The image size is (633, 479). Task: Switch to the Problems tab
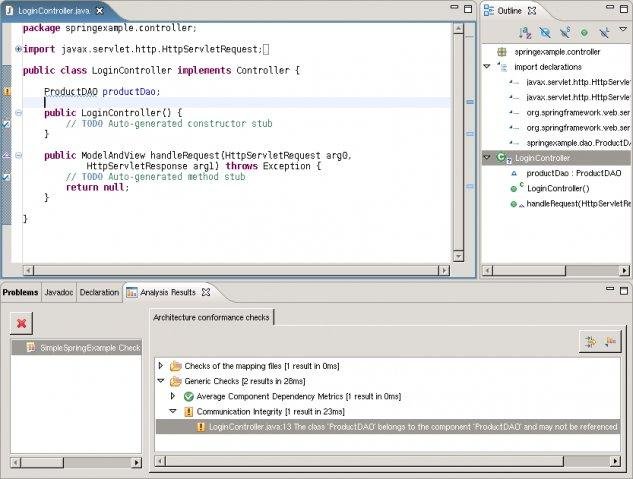[x=20, y=292]
